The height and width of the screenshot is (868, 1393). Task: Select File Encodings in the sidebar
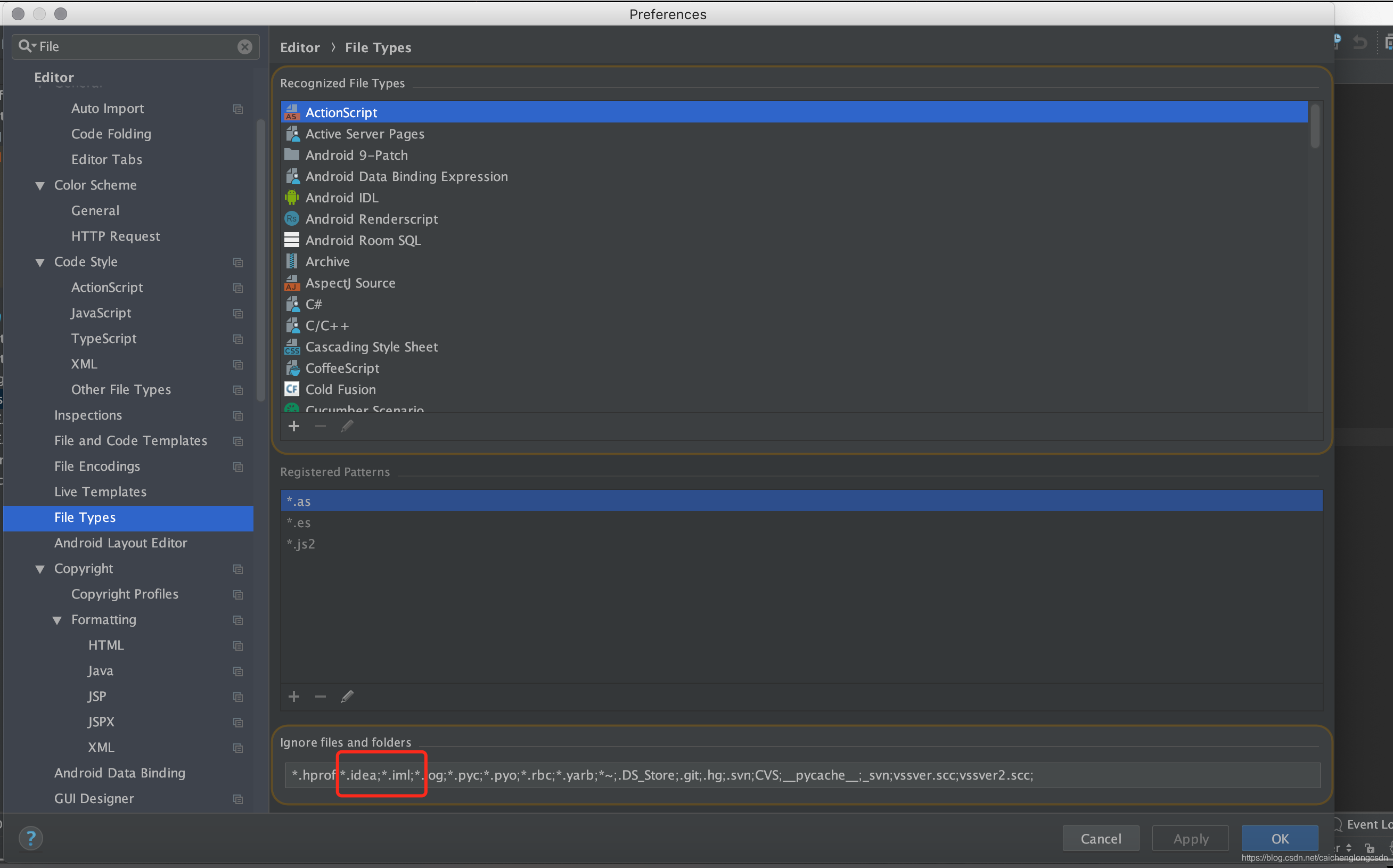pos(97,466)
